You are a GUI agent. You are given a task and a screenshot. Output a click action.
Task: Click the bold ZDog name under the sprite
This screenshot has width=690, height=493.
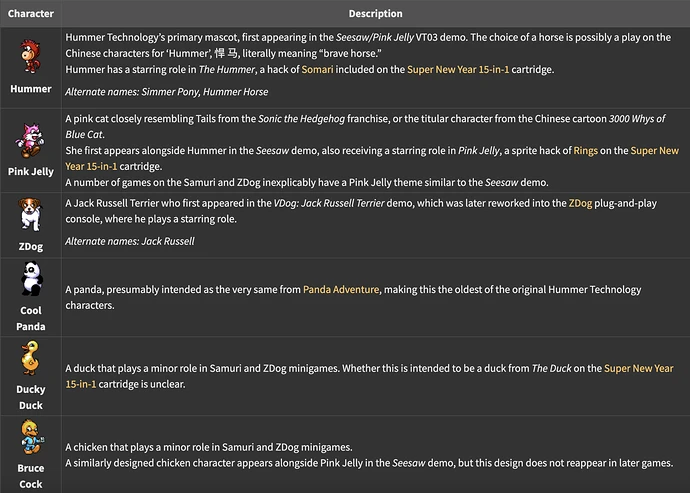coord(30,246)
